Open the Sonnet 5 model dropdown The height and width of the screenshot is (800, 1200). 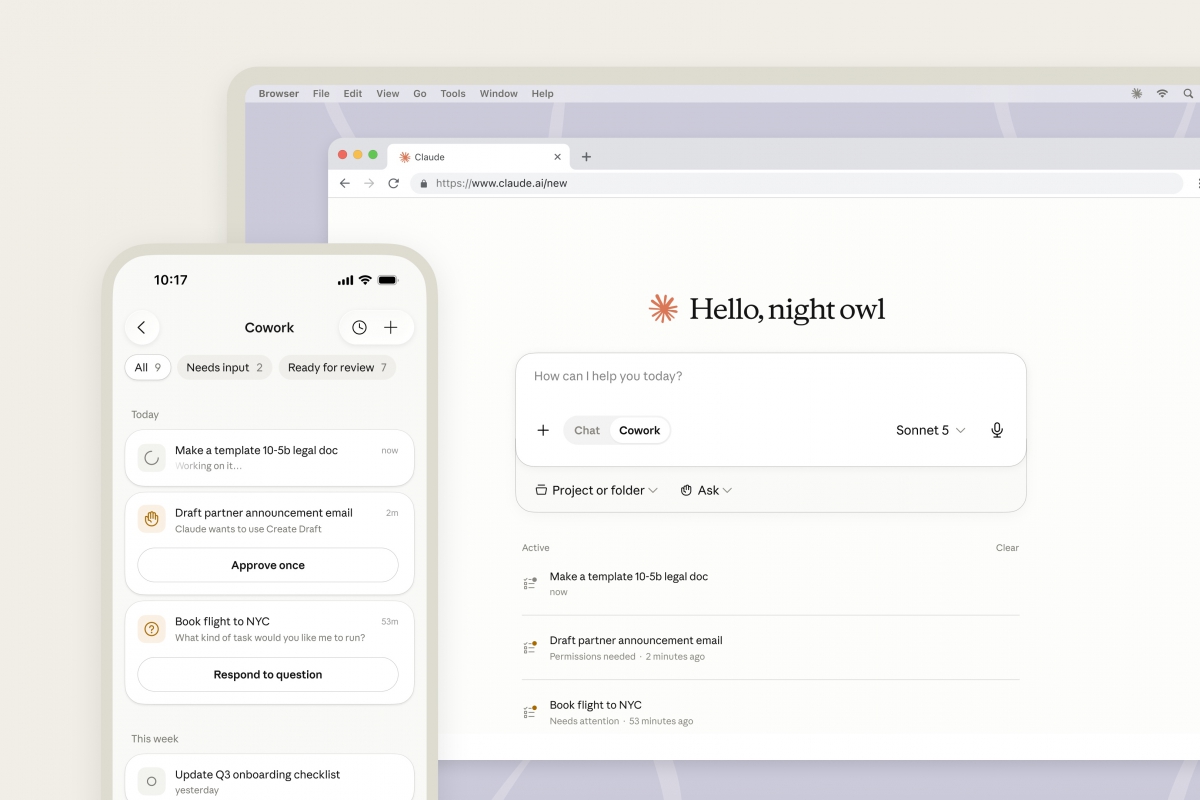[x=931, y=430]
